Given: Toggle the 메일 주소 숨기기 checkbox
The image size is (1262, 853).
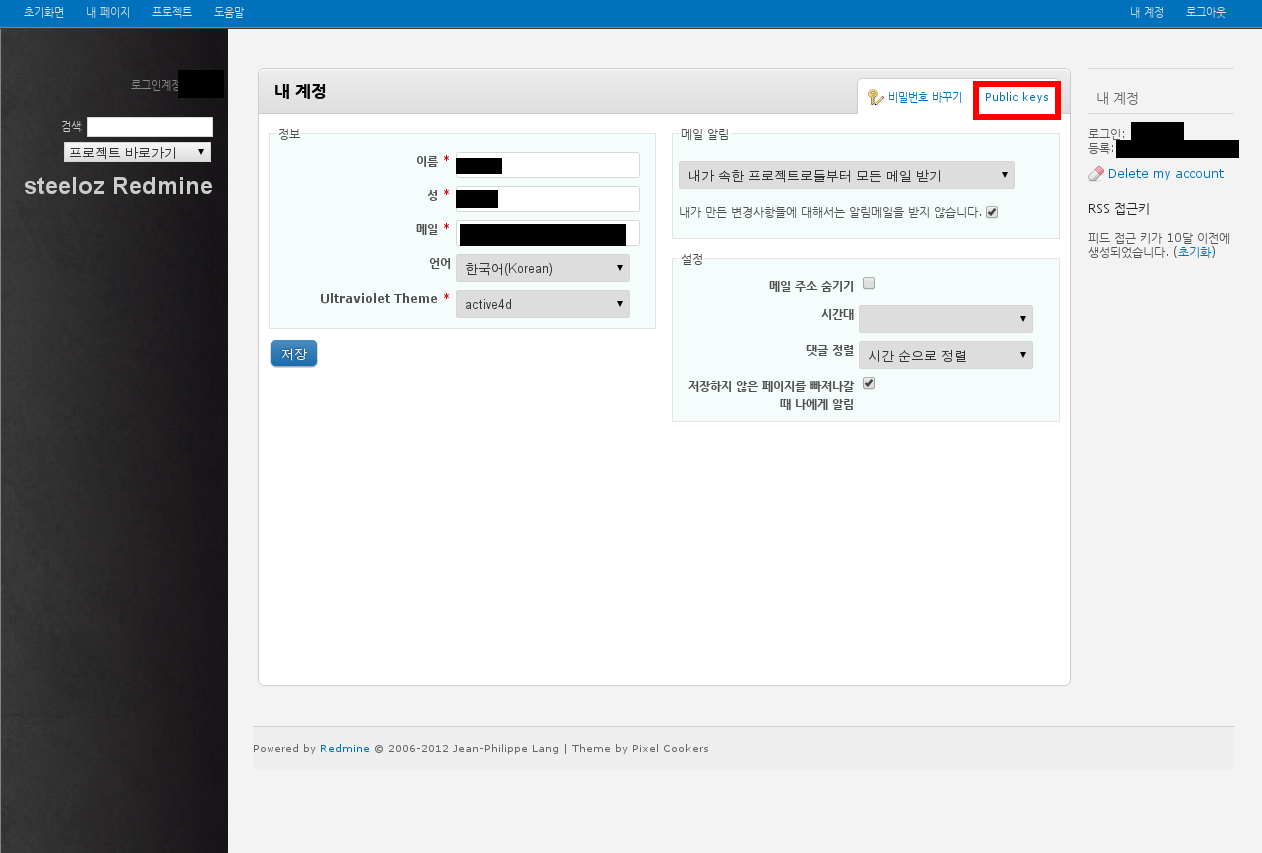Looking at the screenshot, I should 869,283.
